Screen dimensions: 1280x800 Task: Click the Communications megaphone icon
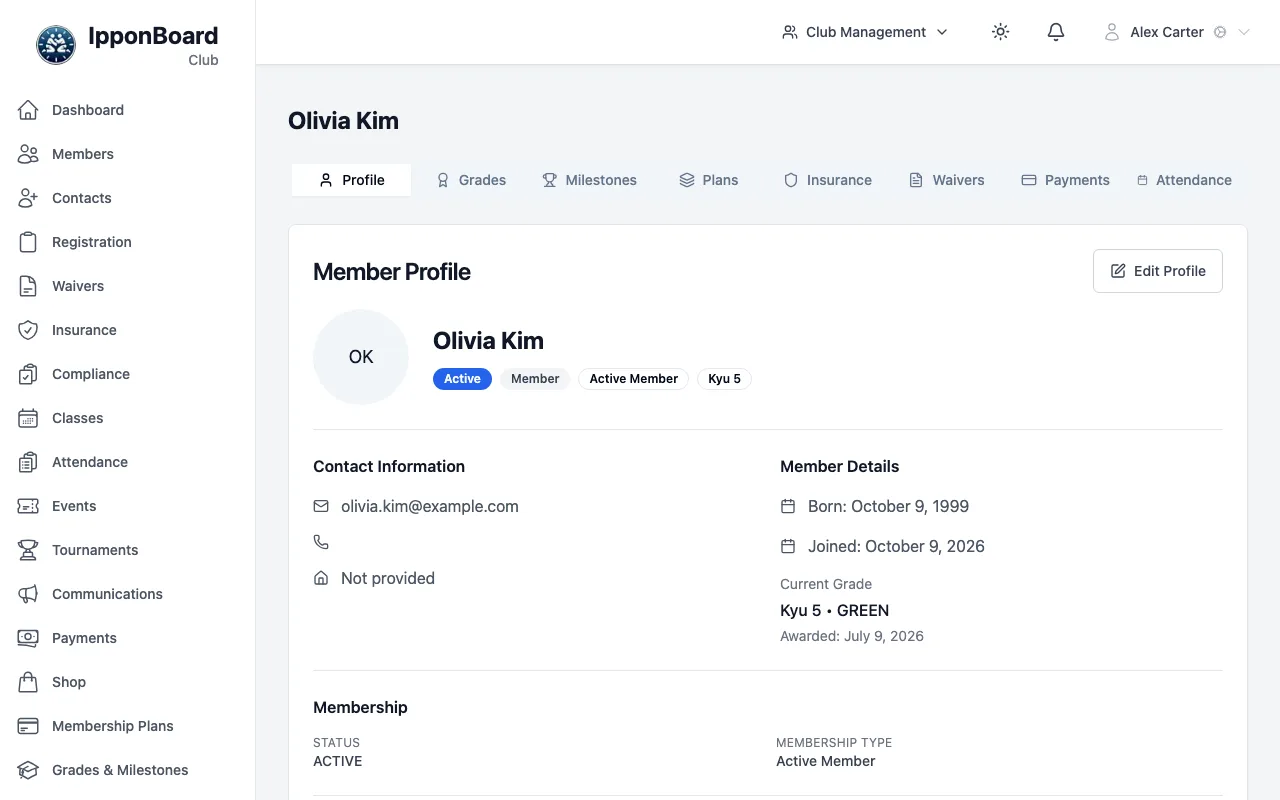(x=28, y=594)
